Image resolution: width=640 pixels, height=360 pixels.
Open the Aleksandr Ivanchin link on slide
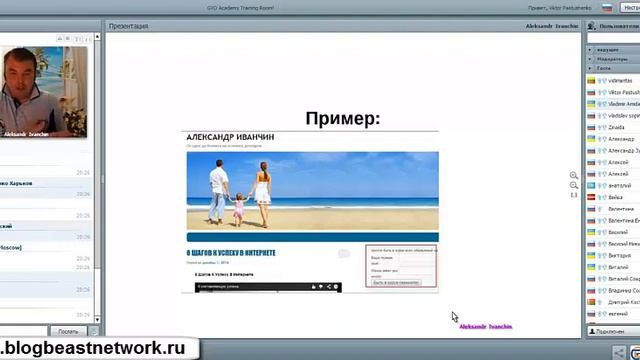click(x=486, y=327)
